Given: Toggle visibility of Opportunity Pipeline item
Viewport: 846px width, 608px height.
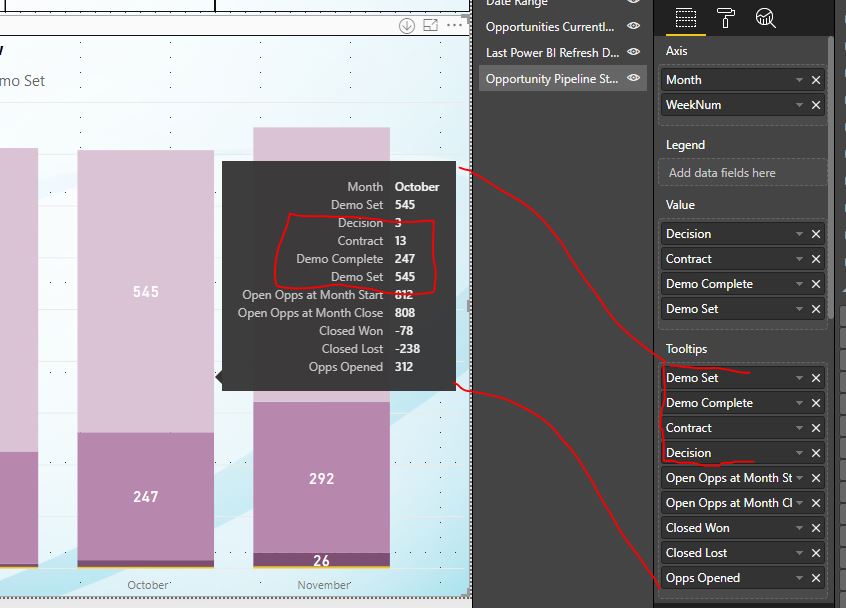Looking at the screenshot, I should (x=633, y=78).
